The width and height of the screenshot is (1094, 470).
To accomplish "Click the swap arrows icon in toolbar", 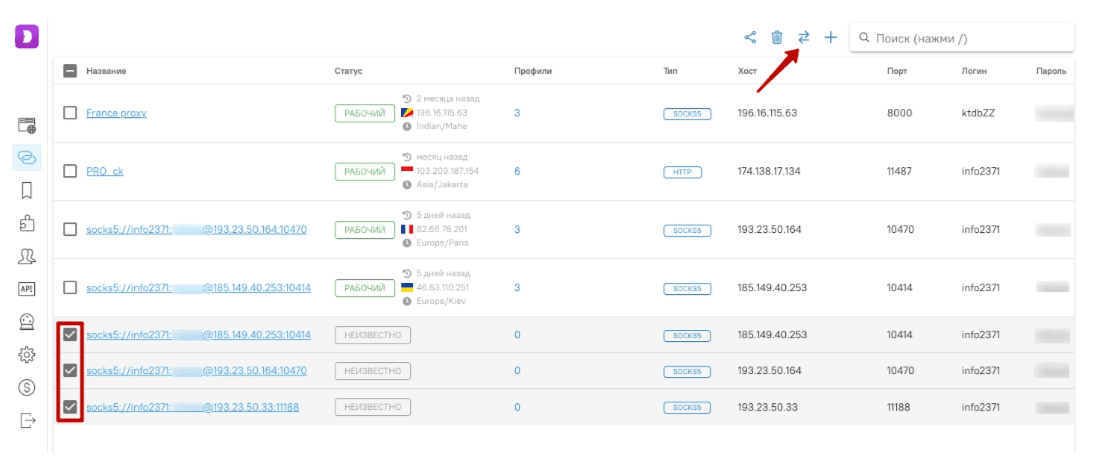I will pyautogui.click(x=803, y=38).
